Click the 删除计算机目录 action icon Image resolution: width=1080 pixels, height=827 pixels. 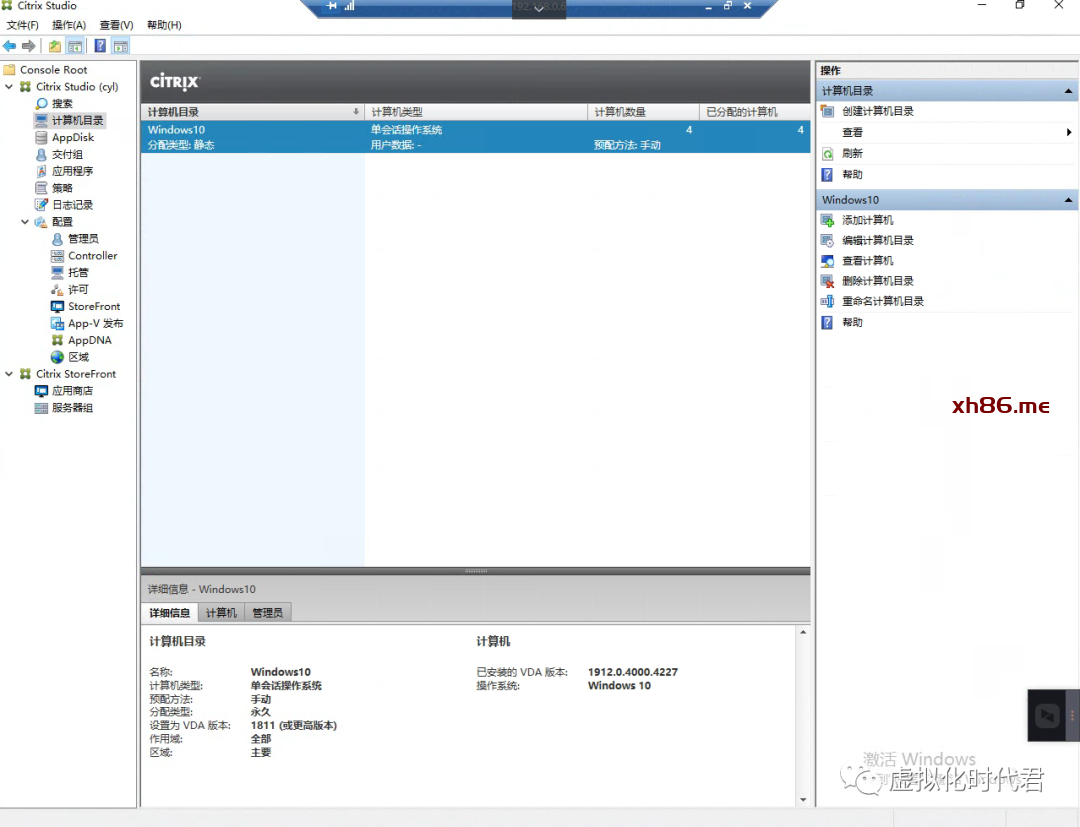pyautogui.click(x=827, y=281)
